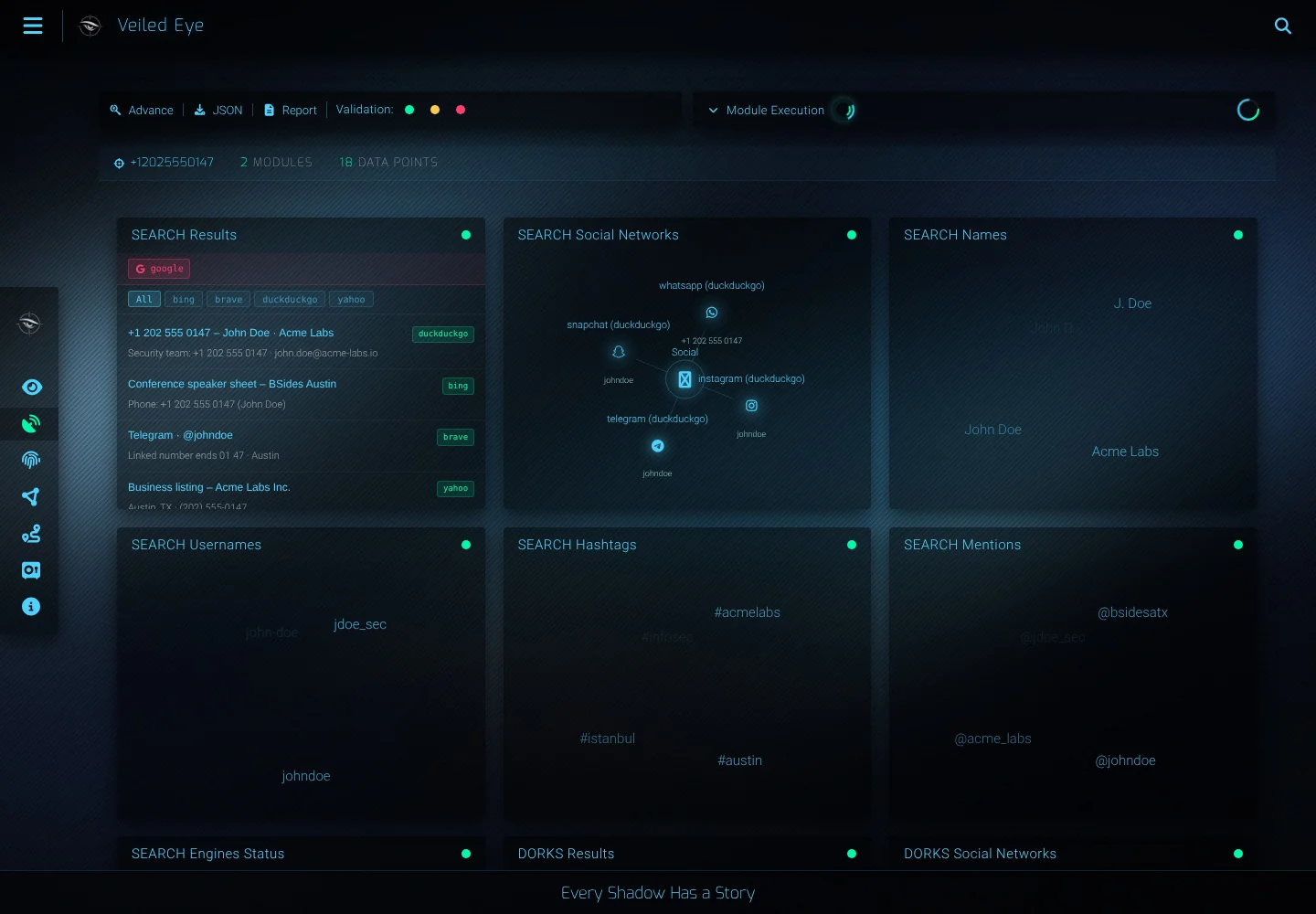Click the Module Execution progress ring
The height and width of the screenshot is (914, 1316).
(844, 111)
